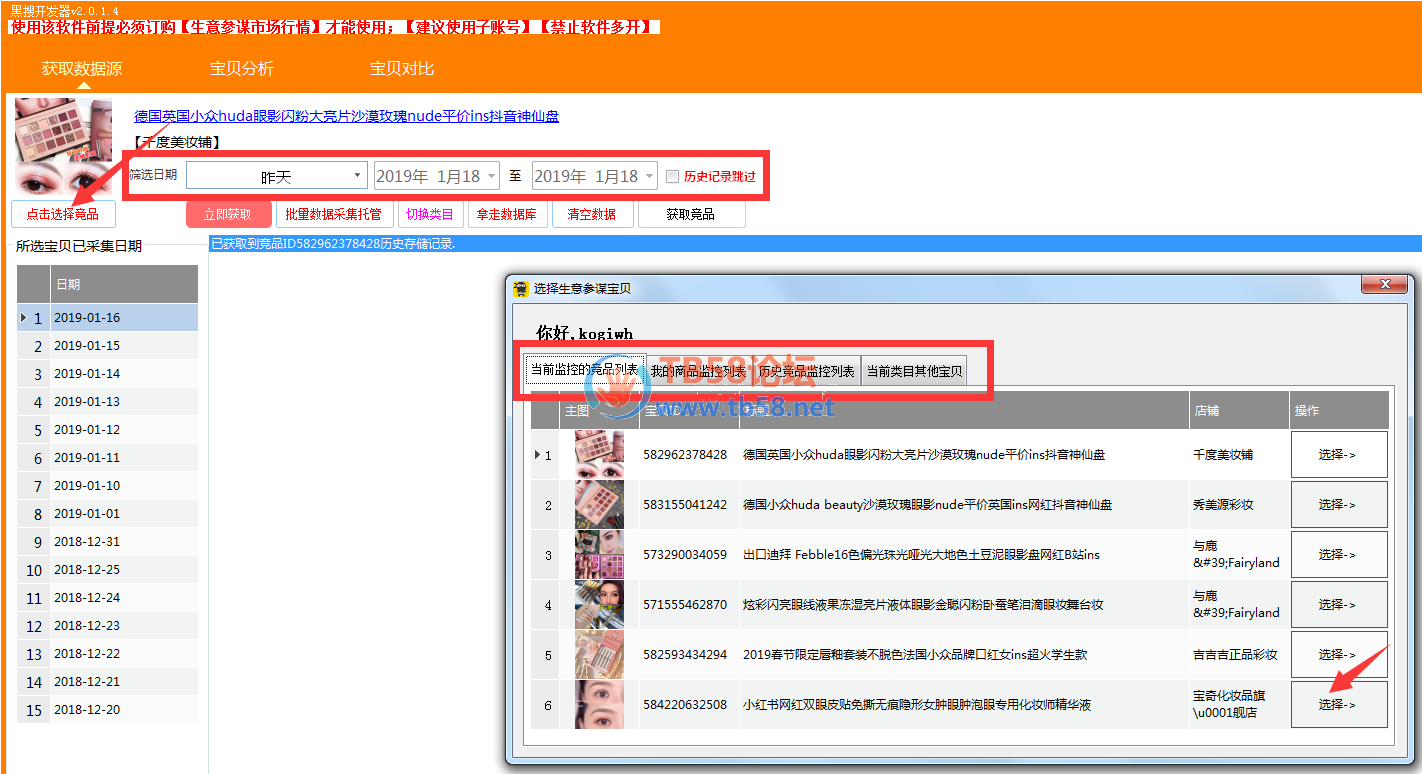Expand the end date picker
Viewport: 1422px width, 774px height.
click(649, 176)
